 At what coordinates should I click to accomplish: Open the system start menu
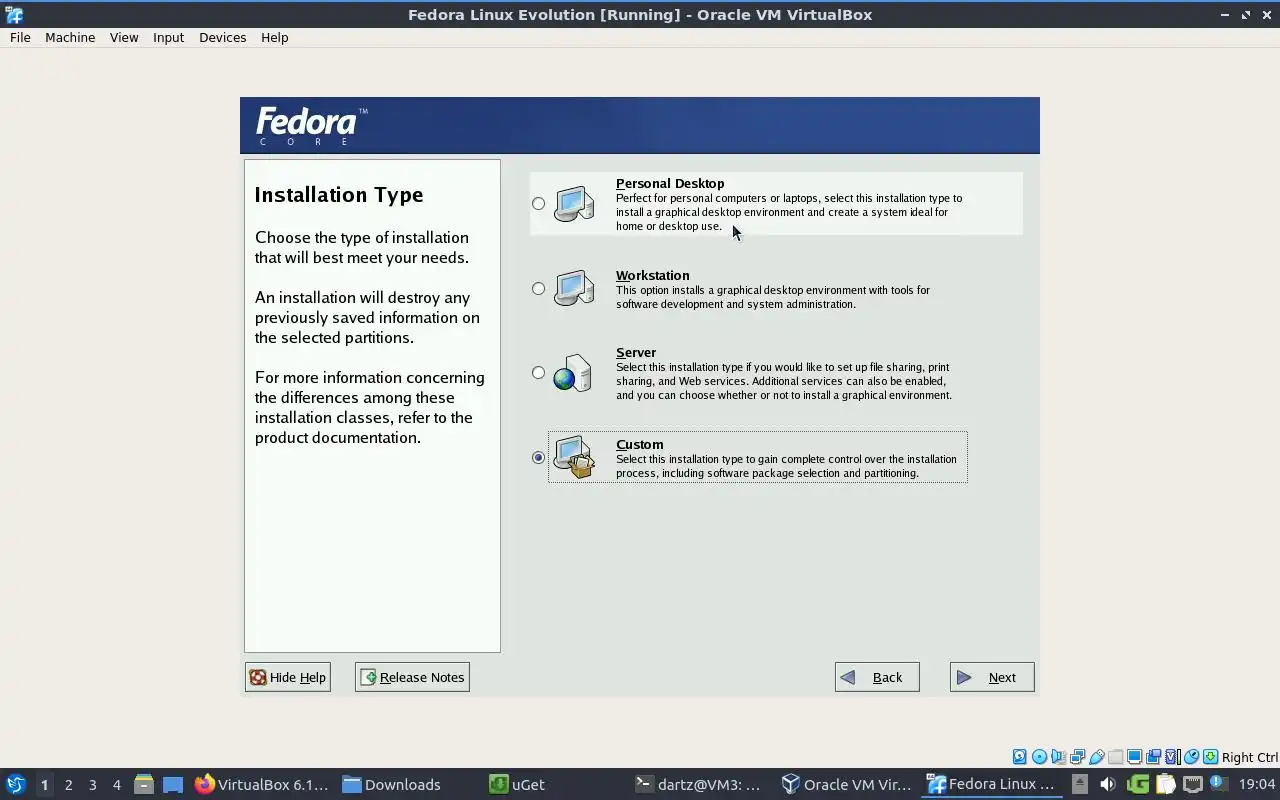[x=15, y=784]
